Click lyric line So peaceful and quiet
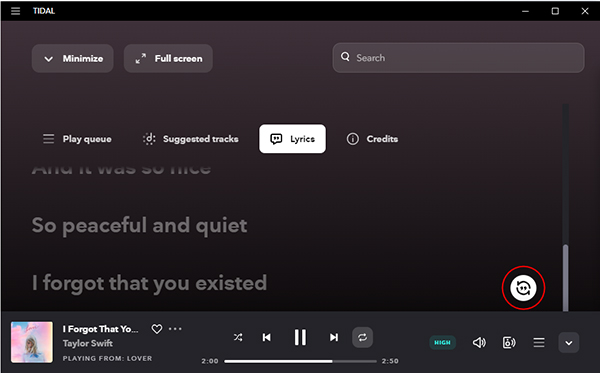Image resolution: width=600 pixels, height=373 pixels. [x=139, y=225]
